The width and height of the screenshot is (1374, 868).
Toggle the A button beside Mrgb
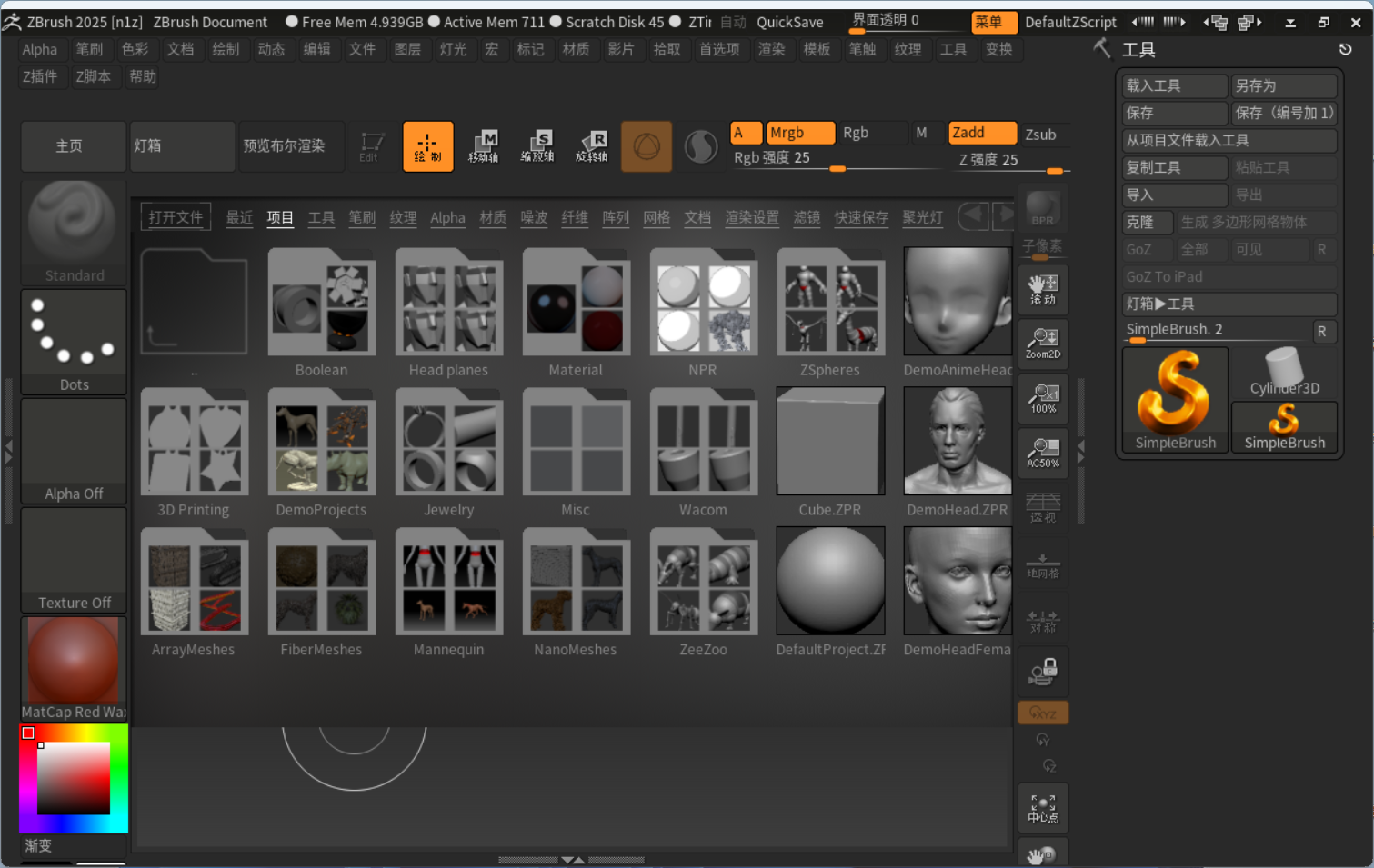(x=747, y=133)
